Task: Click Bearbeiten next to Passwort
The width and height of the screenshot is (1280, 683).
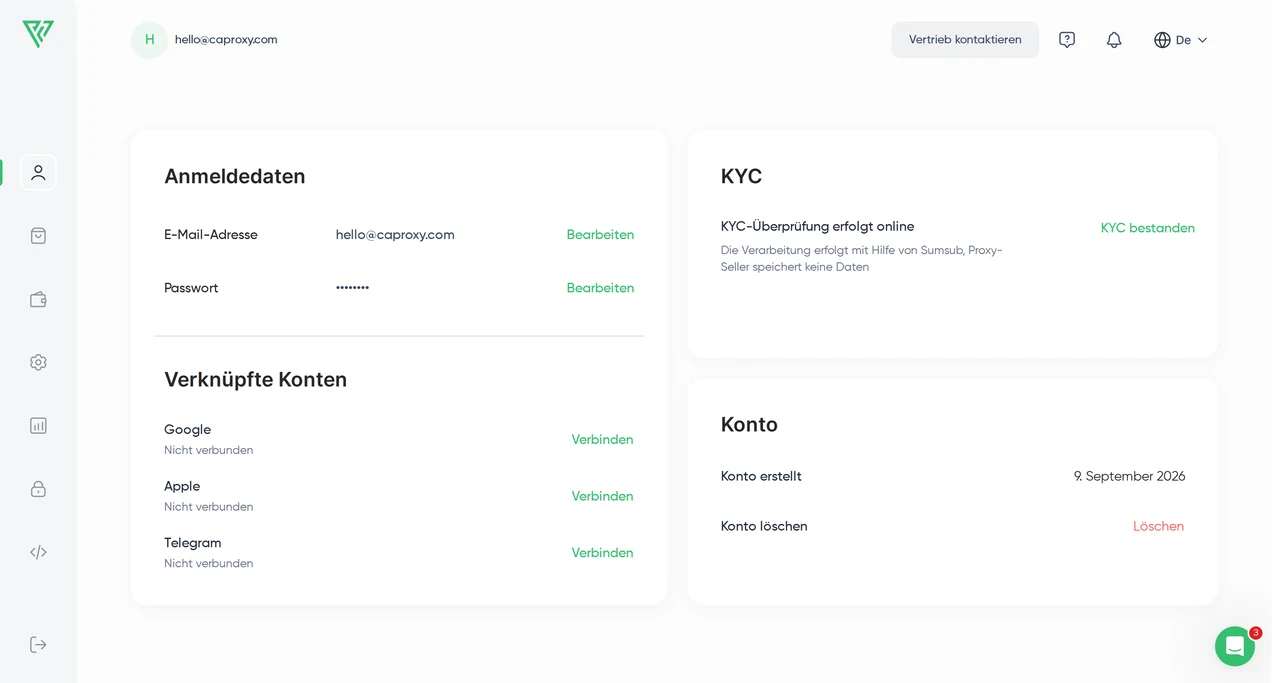Action: [600, 288]
